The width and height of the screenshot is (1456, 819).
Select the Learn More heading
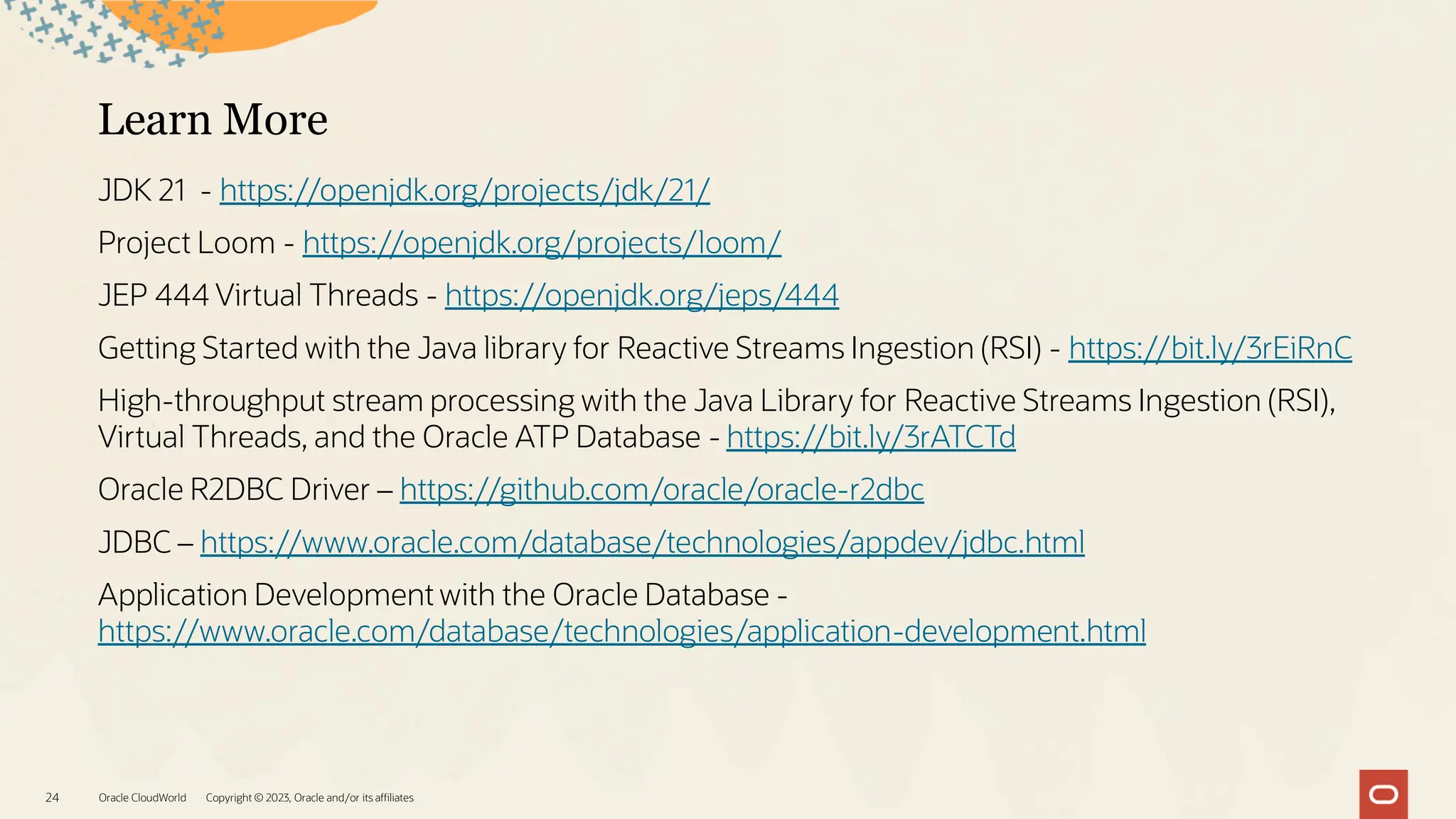pos(213,119)
